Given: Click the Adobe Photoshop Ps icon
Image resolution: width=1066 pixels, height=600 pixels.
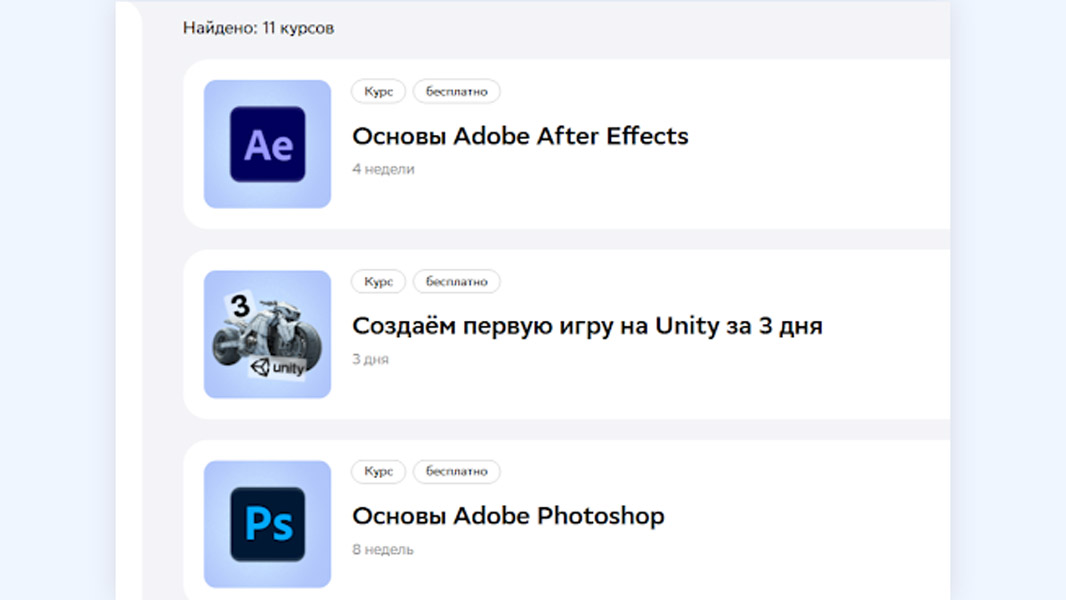Looking at the screenshot, I should 267,524.
